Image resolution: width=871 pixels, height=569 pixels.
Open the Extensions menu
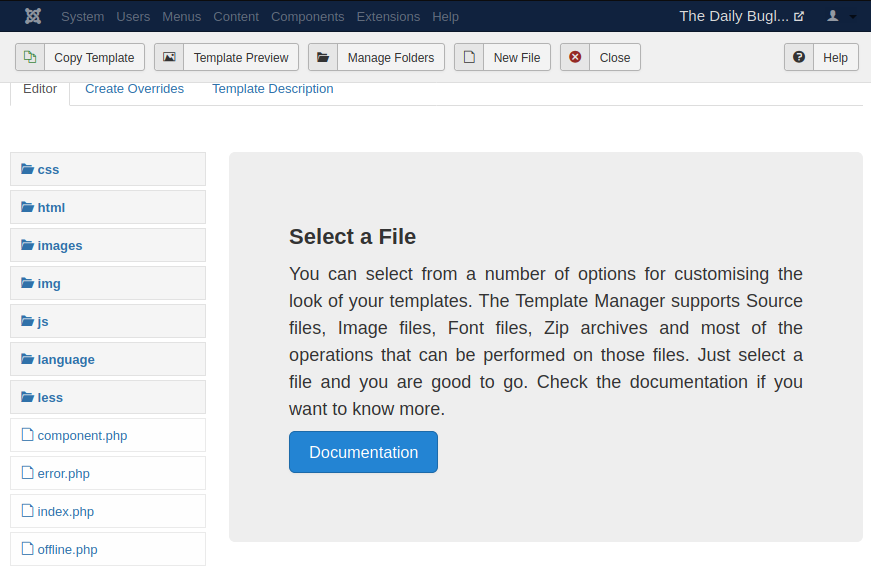(388, 17)
